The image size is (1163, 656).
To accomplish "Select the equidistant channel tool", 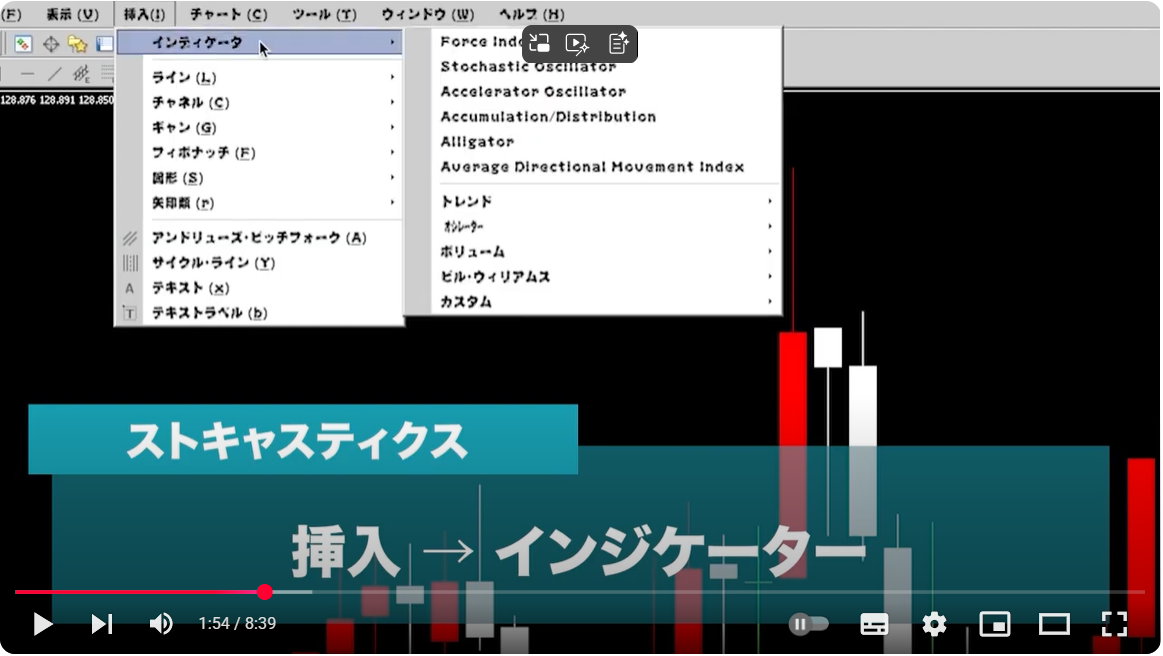I will pyautogui.click(x=81, y=74).
